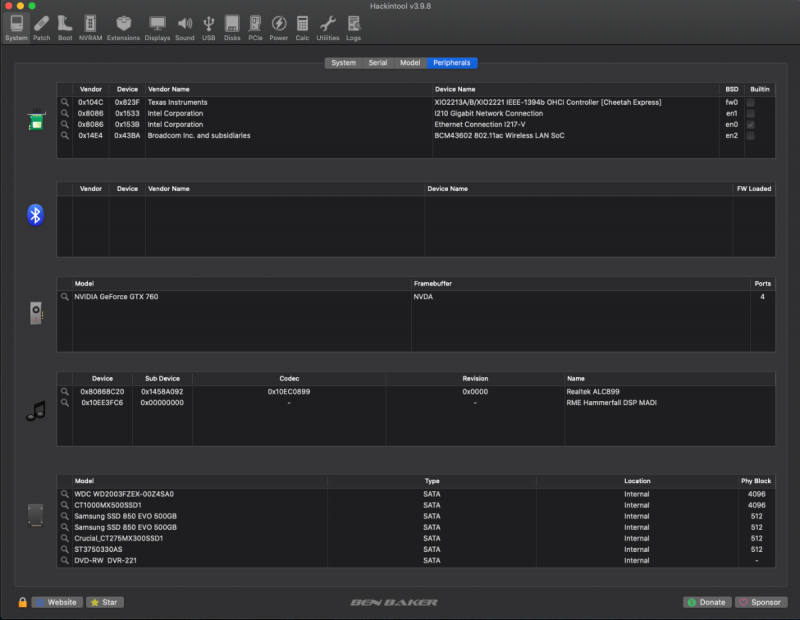The width and height of the screenshot is (800, 620).
Task: Open the Extensions toolbar section
Action: 123,26
